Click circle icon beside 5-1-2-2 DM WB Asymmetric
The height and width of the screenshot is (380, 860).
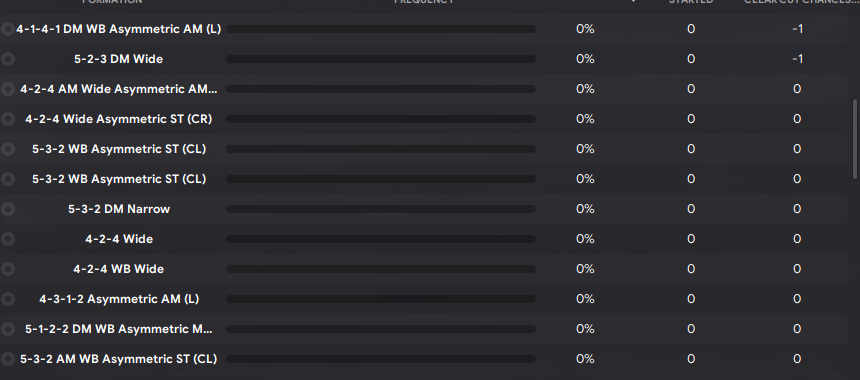point(7,329)
